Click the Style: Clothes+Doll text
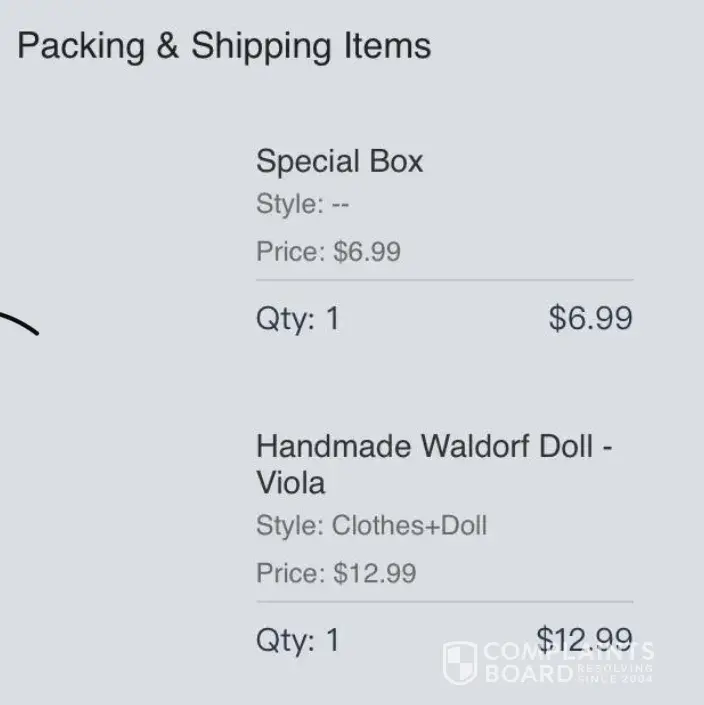The image size is (704, 705). pyautogui.click(x=371, y=525)
